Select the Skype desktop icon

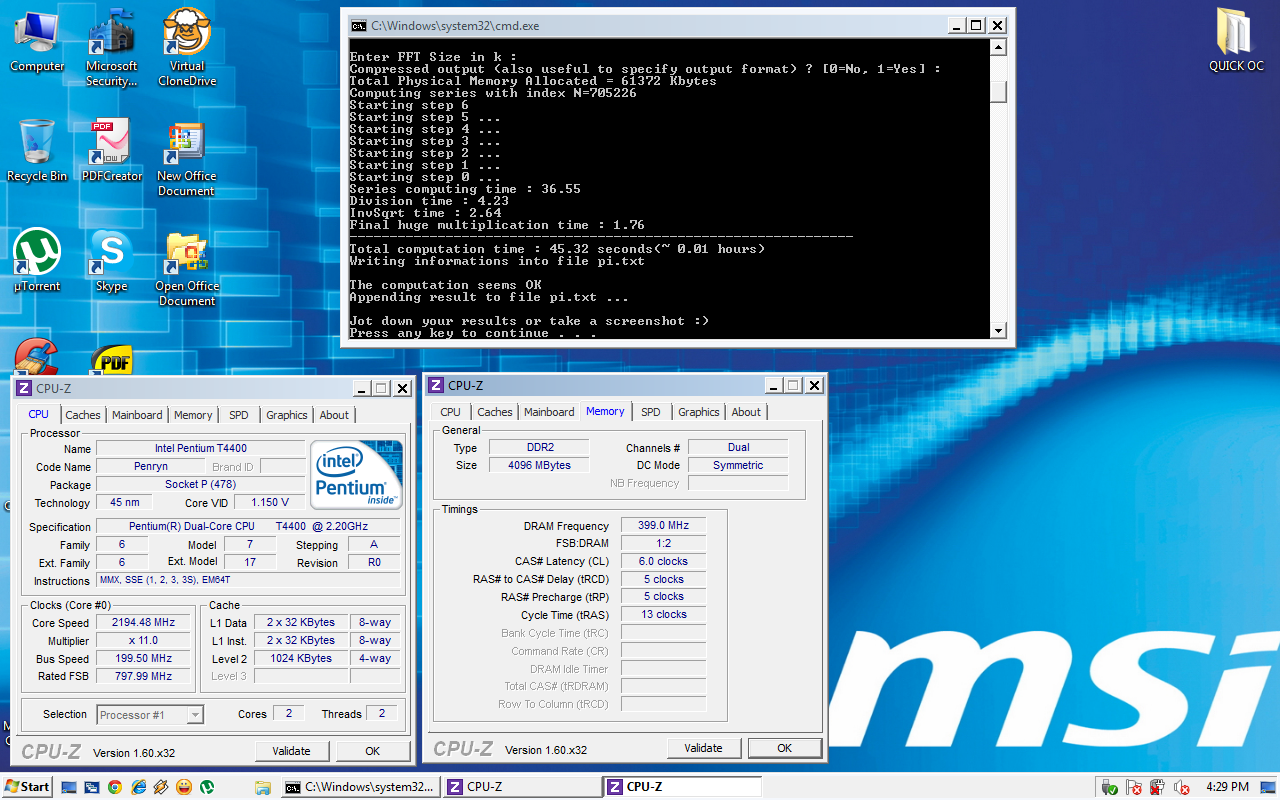[112, 262]
